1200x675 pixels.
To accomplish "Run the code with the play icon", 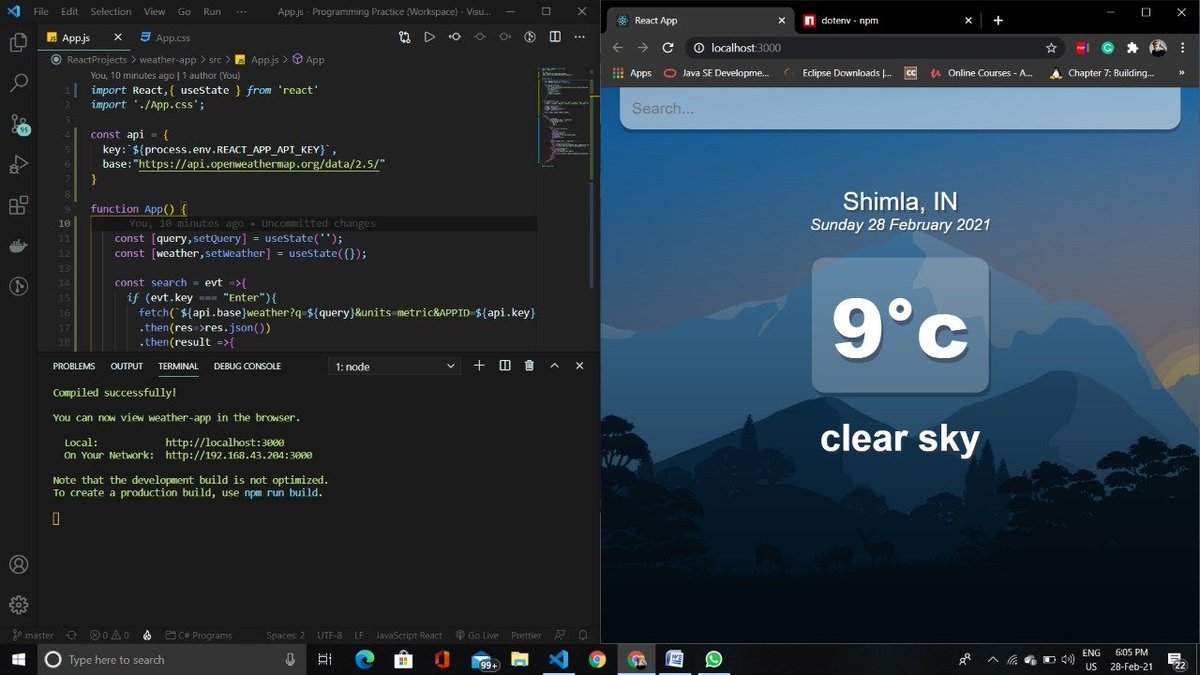I will [x=429, y=37].
